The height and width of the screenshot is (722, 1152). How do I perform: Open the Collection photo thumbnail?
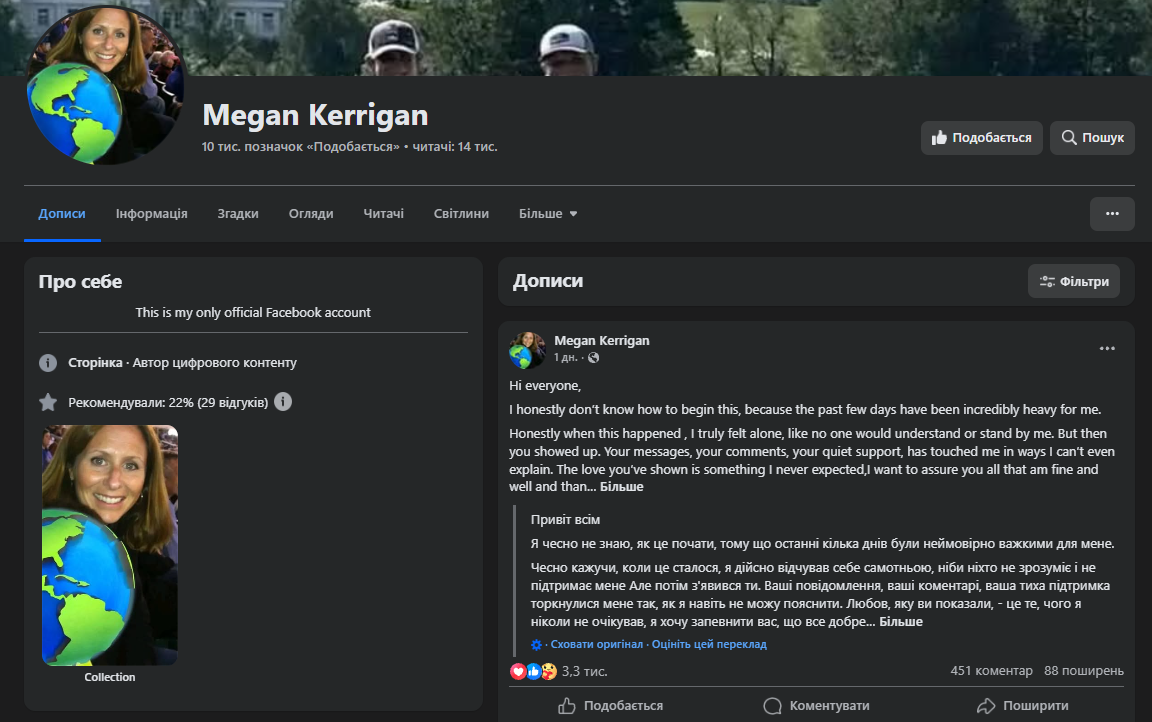110,545
